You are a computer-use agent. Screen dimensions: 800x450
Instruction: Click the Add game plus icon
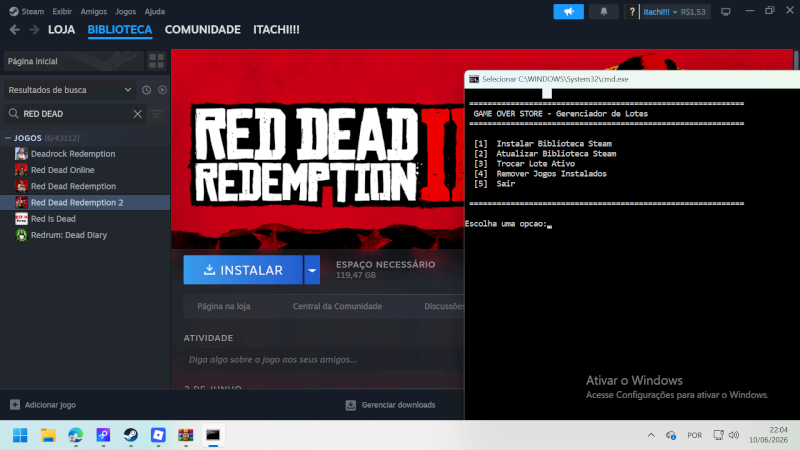coord(15,405)
